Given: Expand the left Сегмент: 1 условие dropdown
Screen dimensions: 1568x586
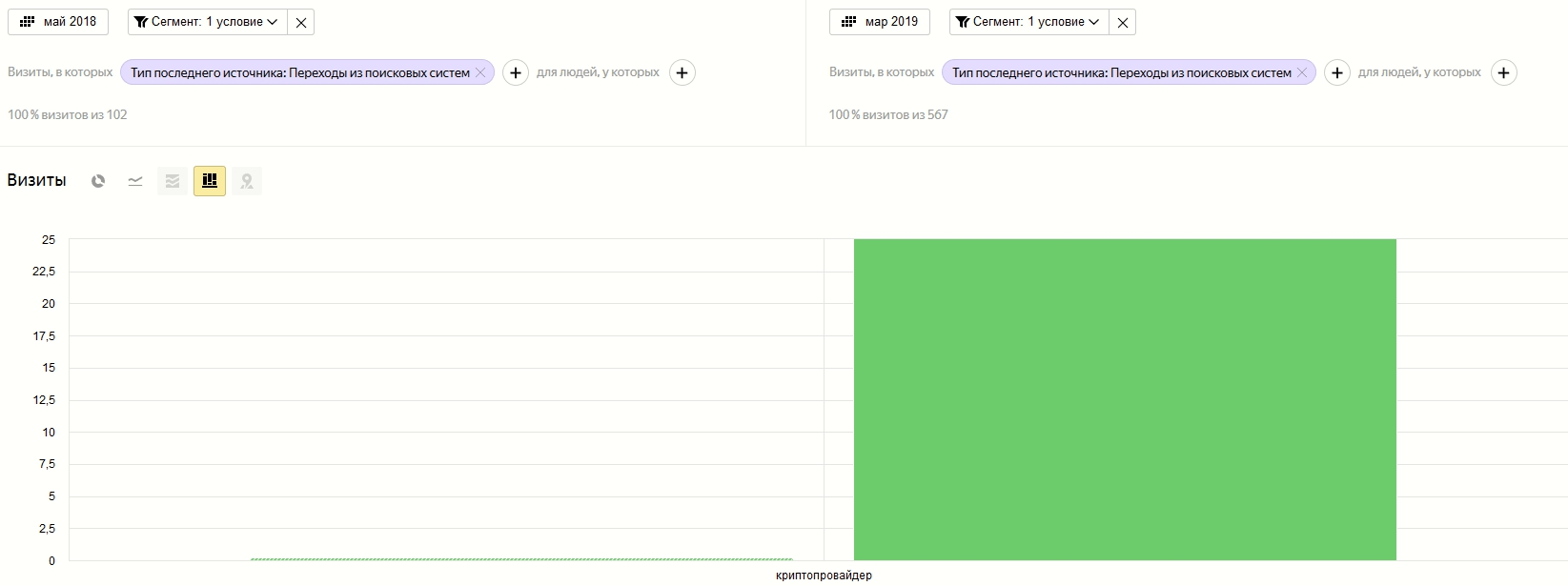Looking at the screenshot, I should click(207, 22).
